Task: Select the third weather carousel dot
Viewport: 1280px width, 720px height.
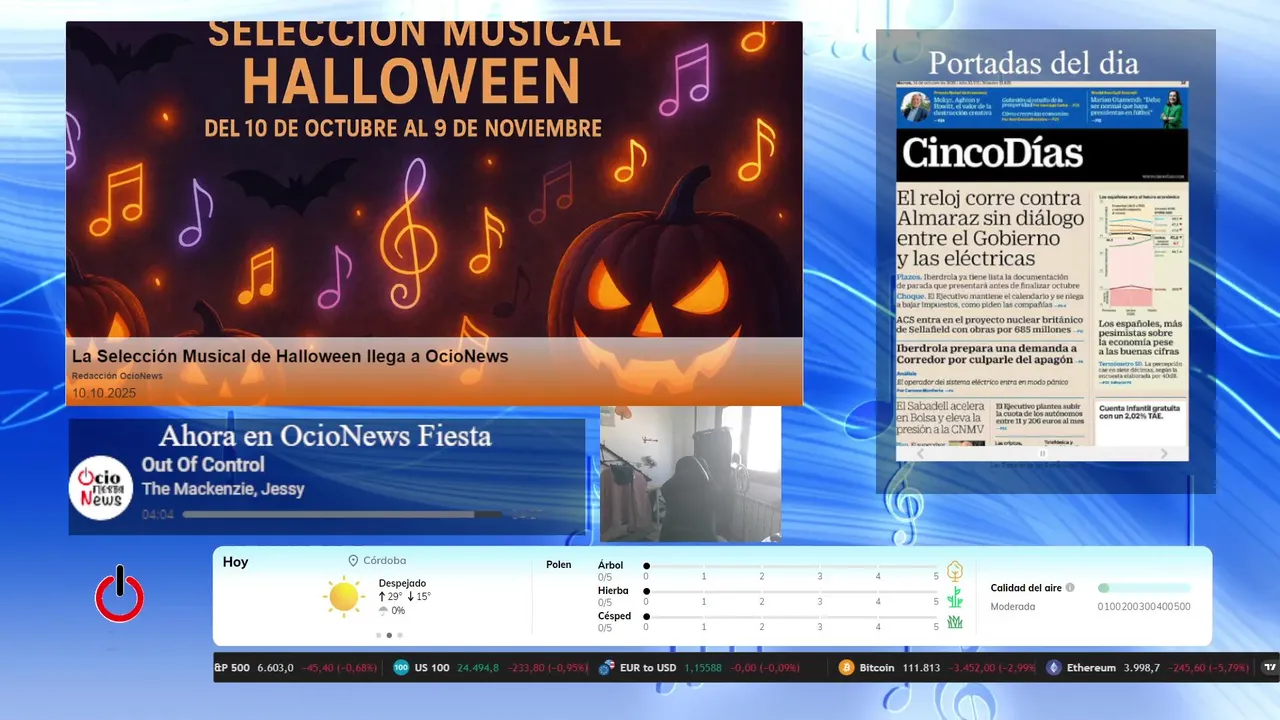Action: click(400, 635)
